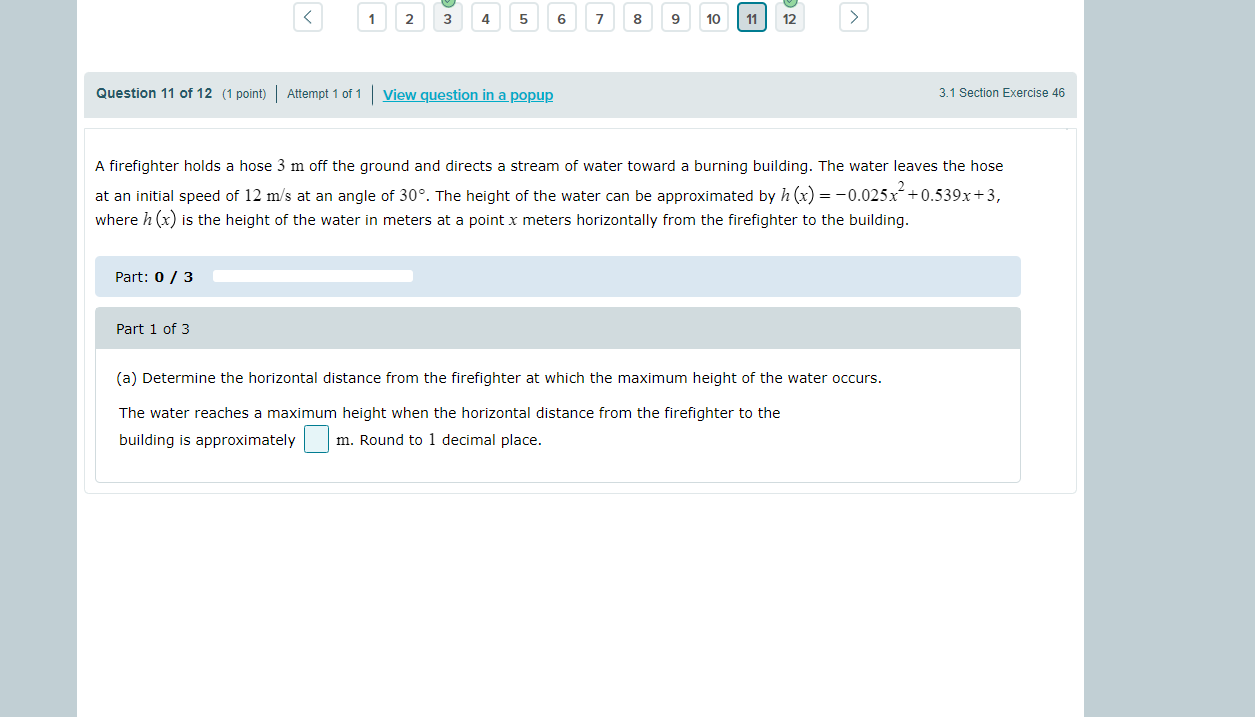Open completed question 3

448,18
